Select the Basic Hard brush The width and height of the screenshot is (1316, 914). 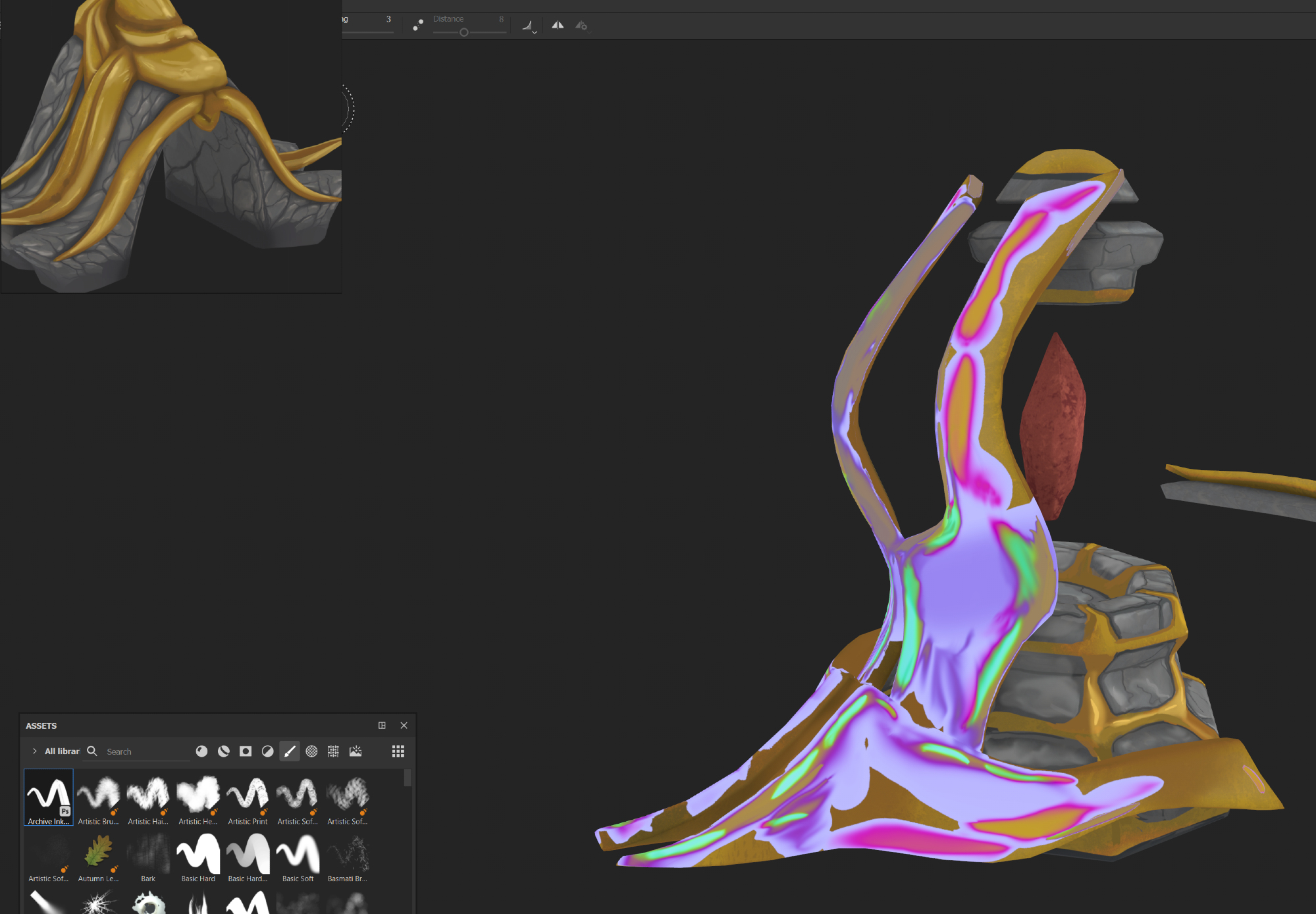click(x=198, y=857)
